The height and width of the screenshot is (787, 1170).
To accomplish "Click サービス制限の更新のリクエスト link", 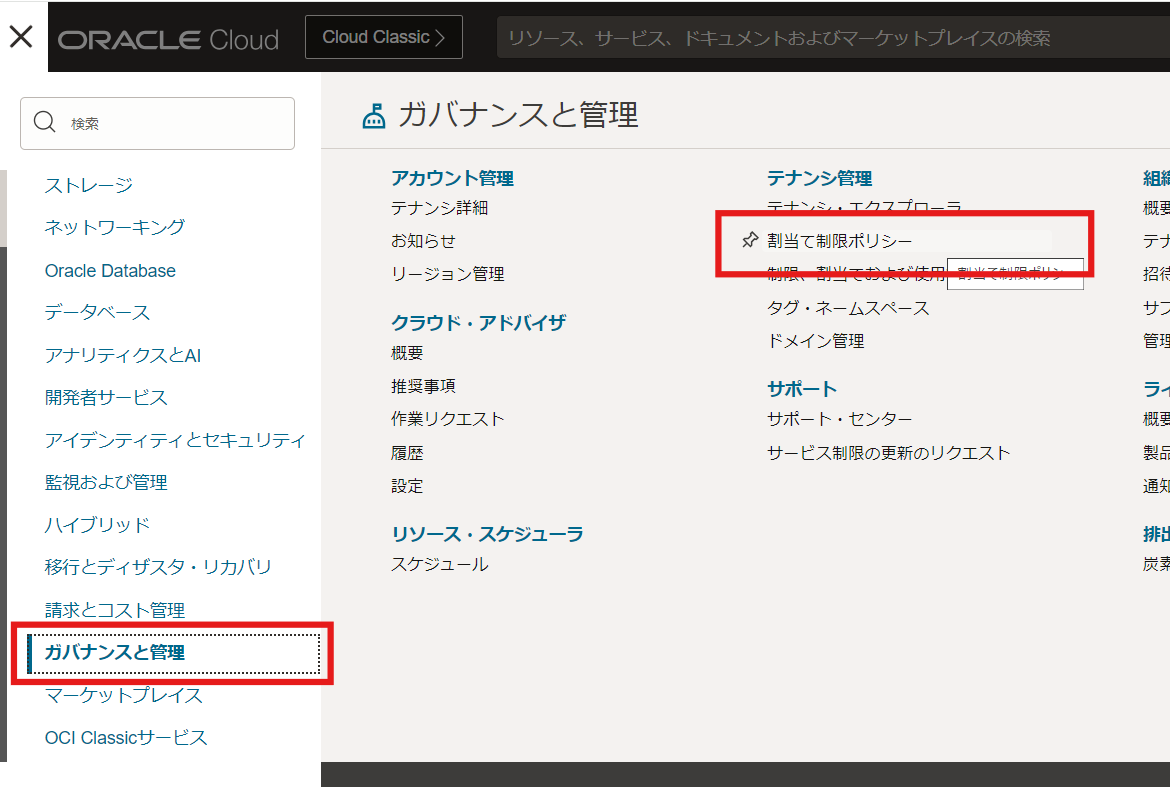I will coord(888,453).
